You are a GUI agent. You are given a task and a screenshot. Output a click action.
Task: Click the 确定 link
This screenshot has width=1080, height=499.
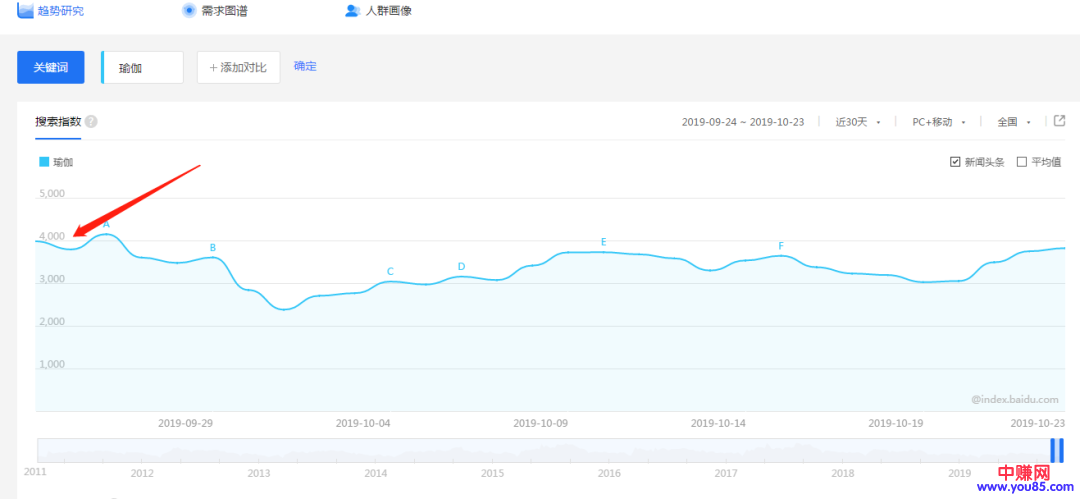(305, 66)
